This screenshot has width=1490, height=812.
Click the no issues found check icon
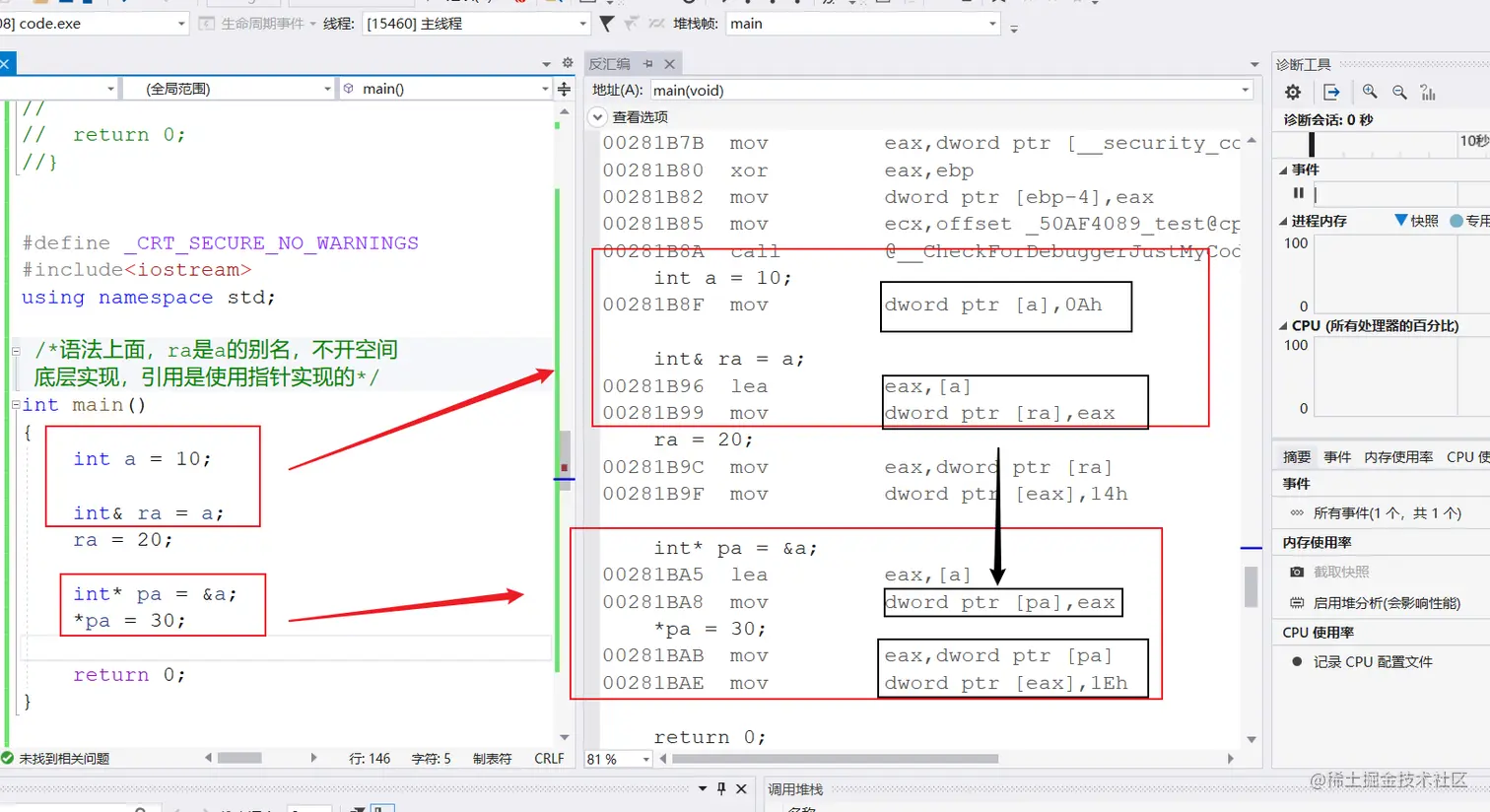tap(7, 758)
